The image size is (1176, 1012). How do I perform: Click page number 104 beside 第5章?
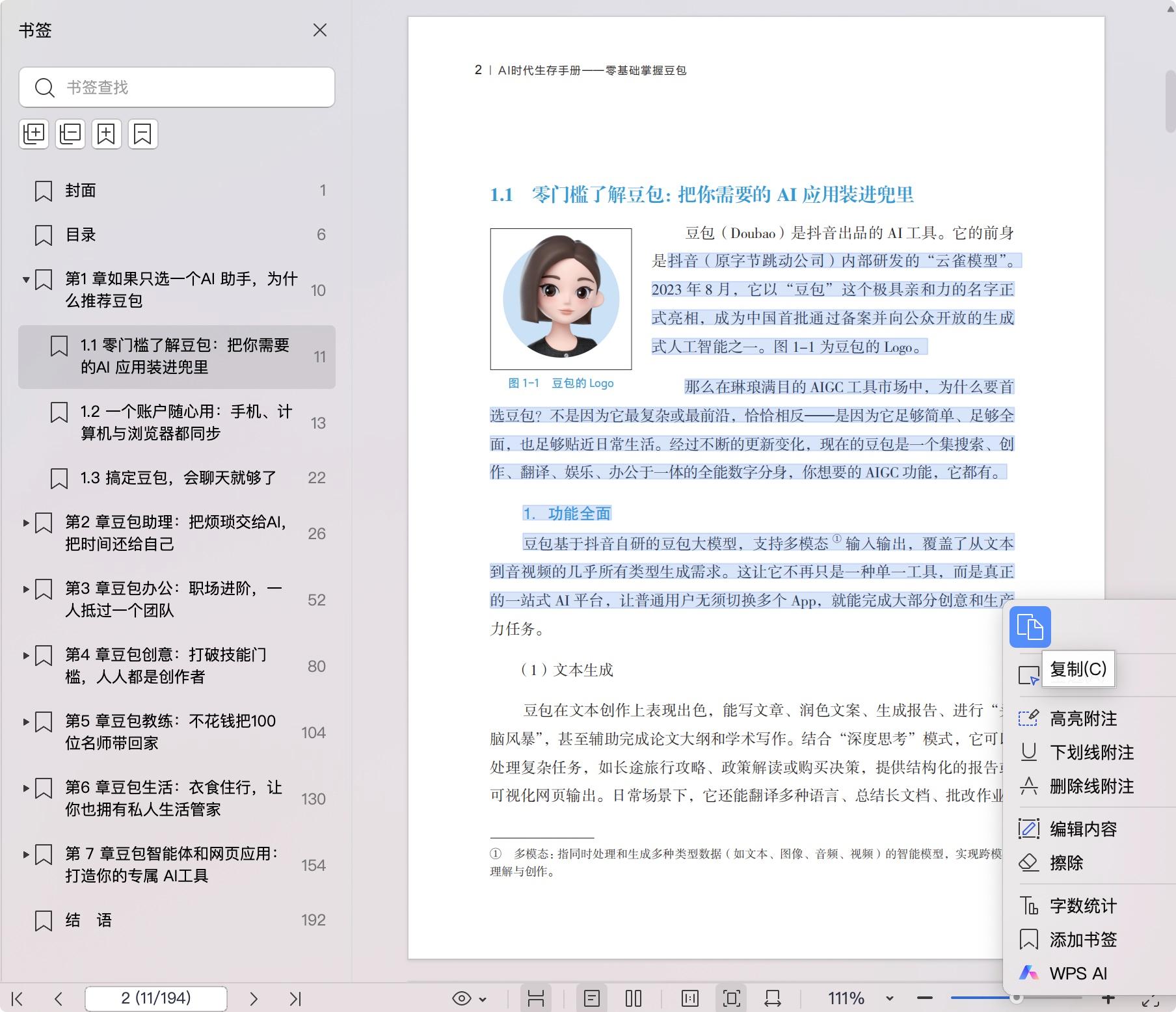coord(313,733)
